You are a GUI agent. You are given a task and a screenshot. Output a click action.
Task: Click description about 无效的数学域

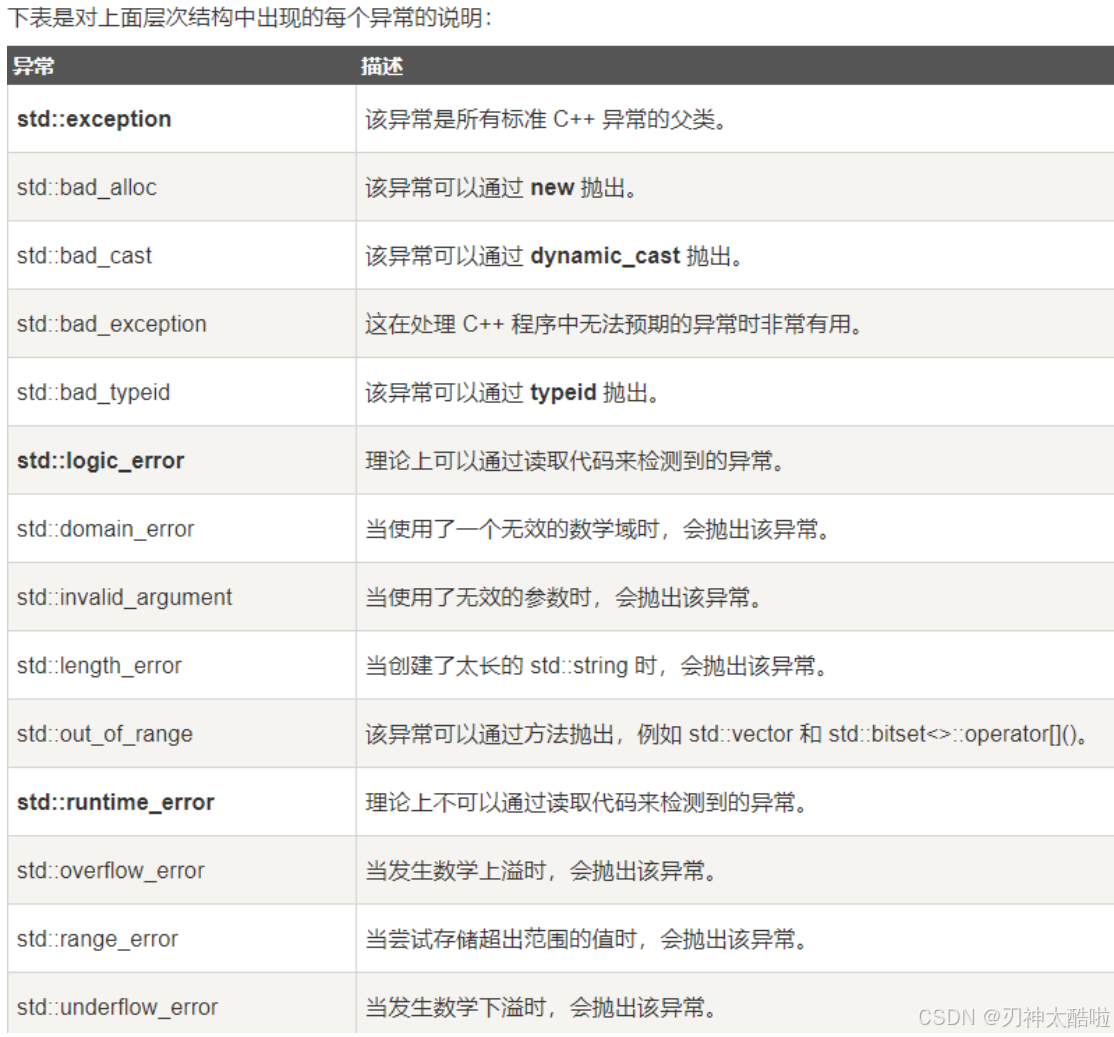tap(597, 529)
